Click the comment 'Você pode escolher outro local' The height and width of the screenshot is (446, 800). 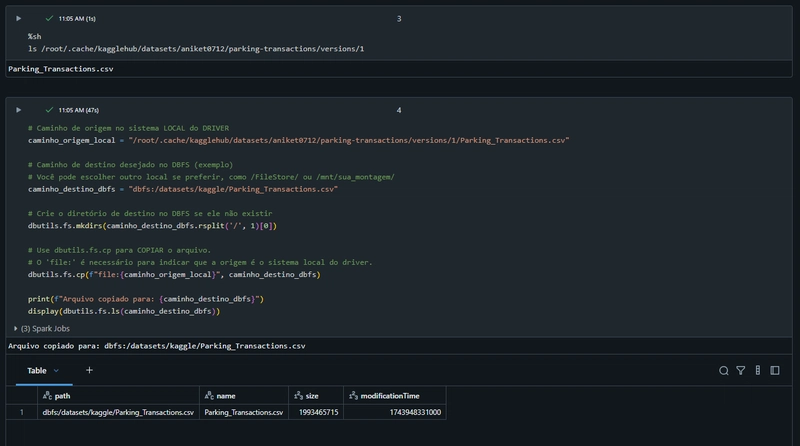click(211, 177)
